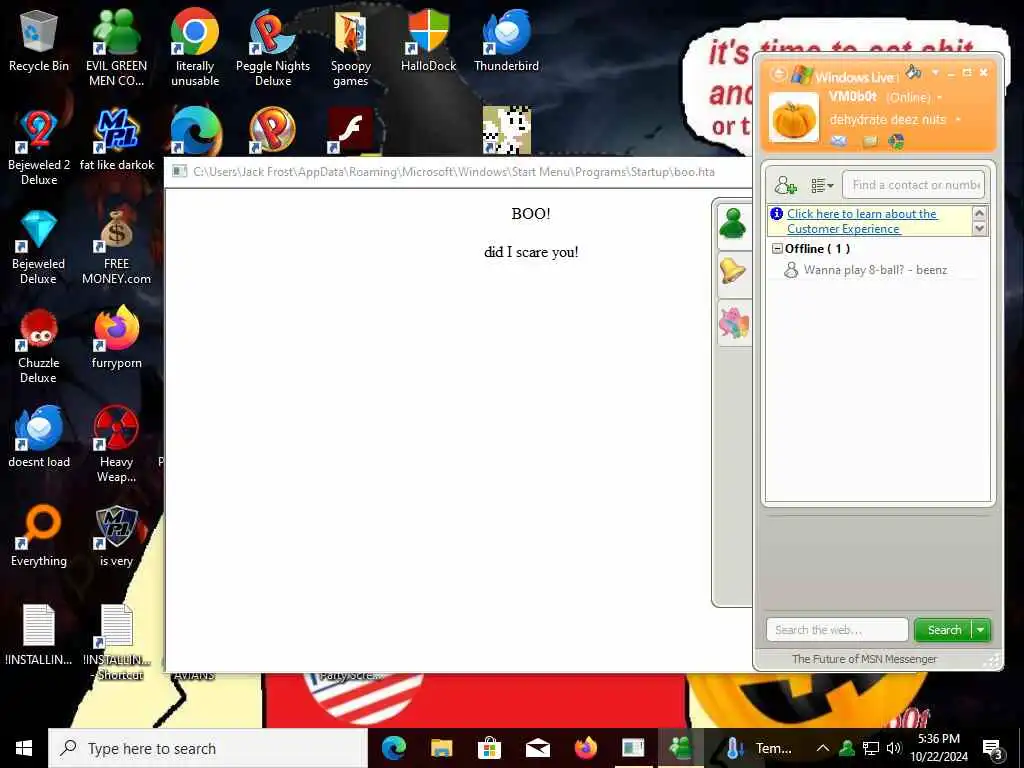Select the Recycle Bin desktop icon
Viewport: 1024px width, 768px height.
coord(39,40)
